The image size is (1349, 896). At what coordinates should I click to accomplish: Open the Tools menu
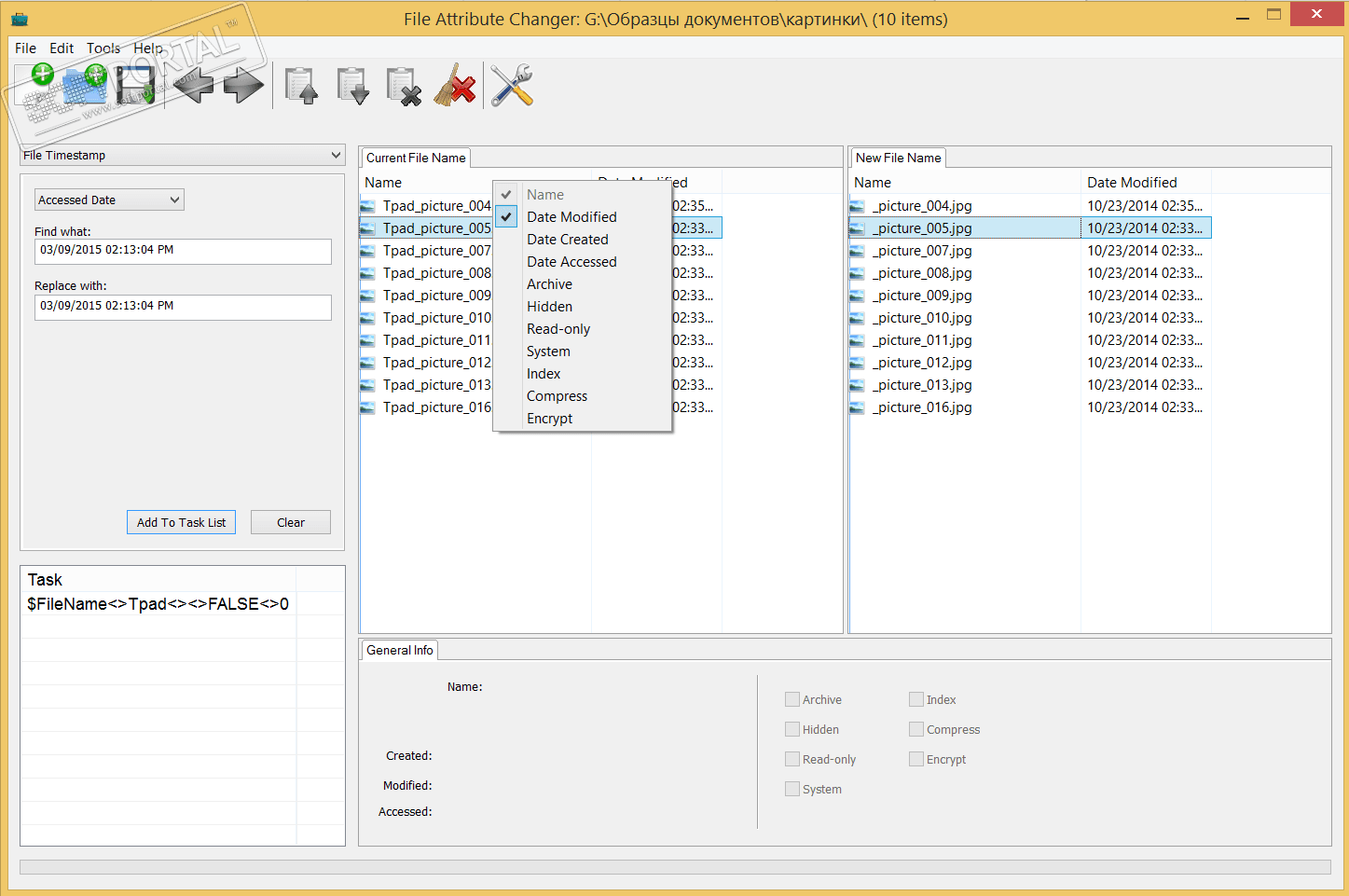[x=103, y=48]
